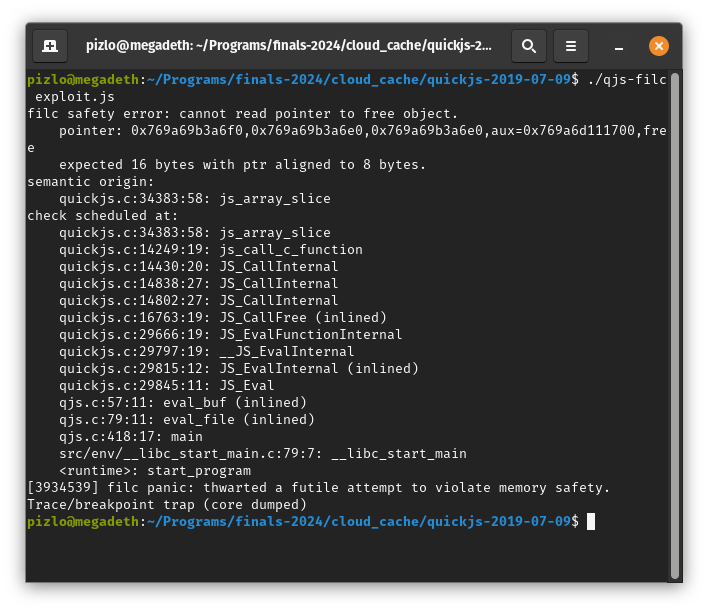Click the window title pizlo@megadeth
The width and height of the screenshot is (708, 611).
[x=289, y=46]
